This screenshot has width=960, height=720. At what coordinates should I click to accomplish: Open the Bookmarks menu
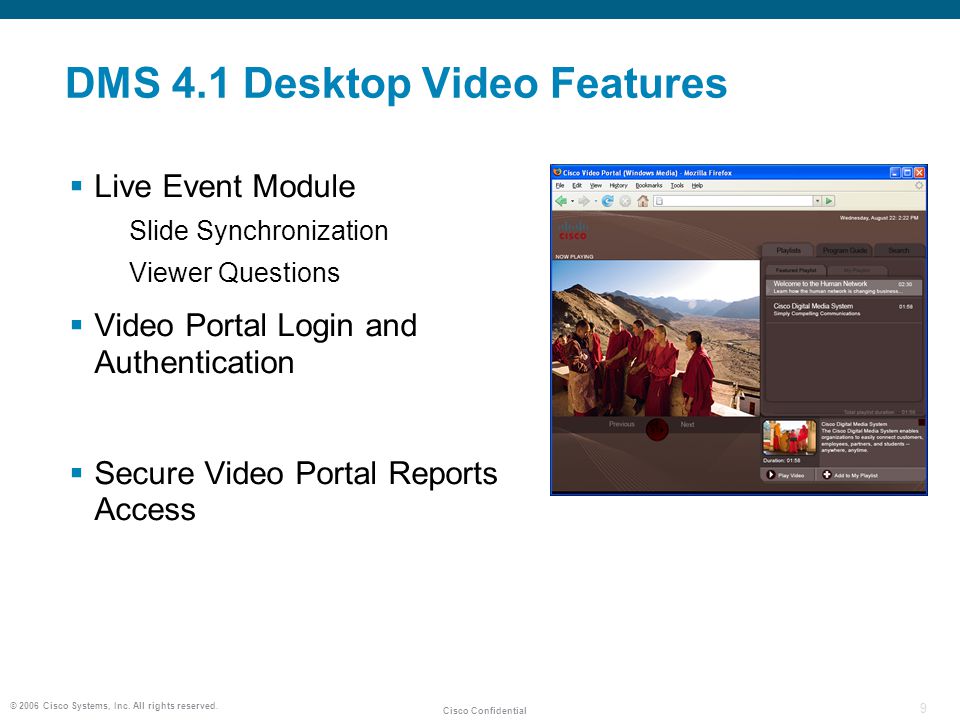coord(649,186)
